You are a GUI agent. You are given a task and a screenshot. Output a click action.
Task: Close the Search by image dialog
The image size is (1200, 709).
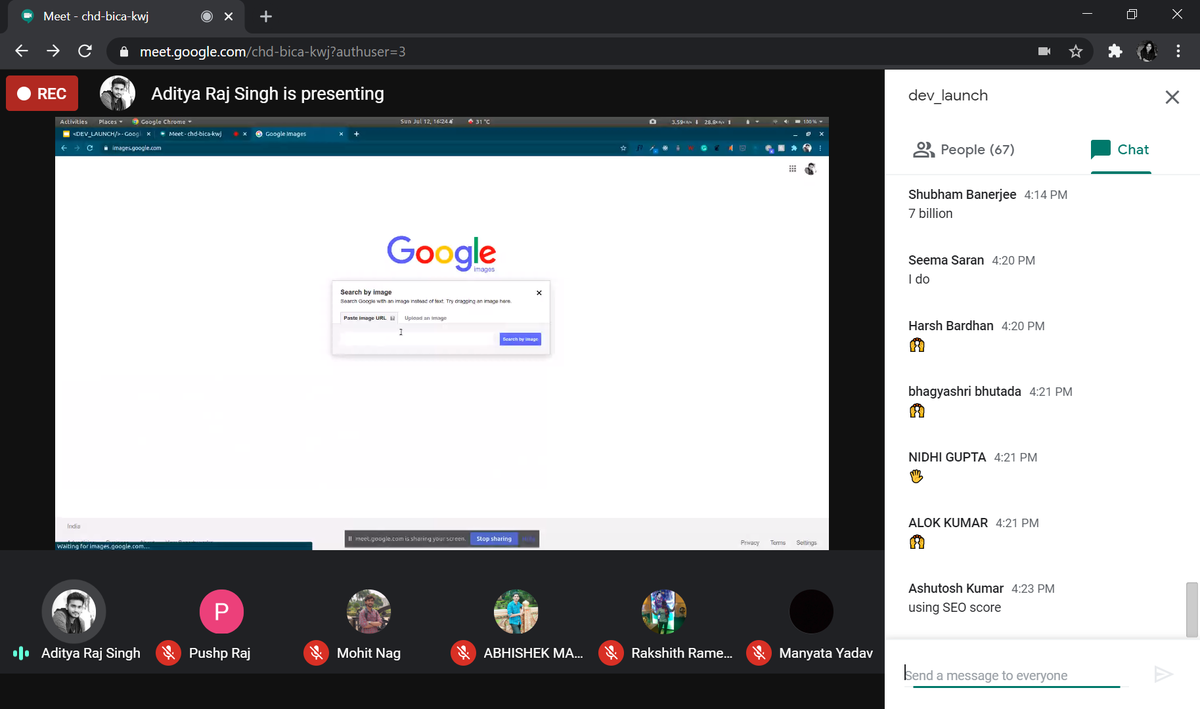(x=539, y=293)
